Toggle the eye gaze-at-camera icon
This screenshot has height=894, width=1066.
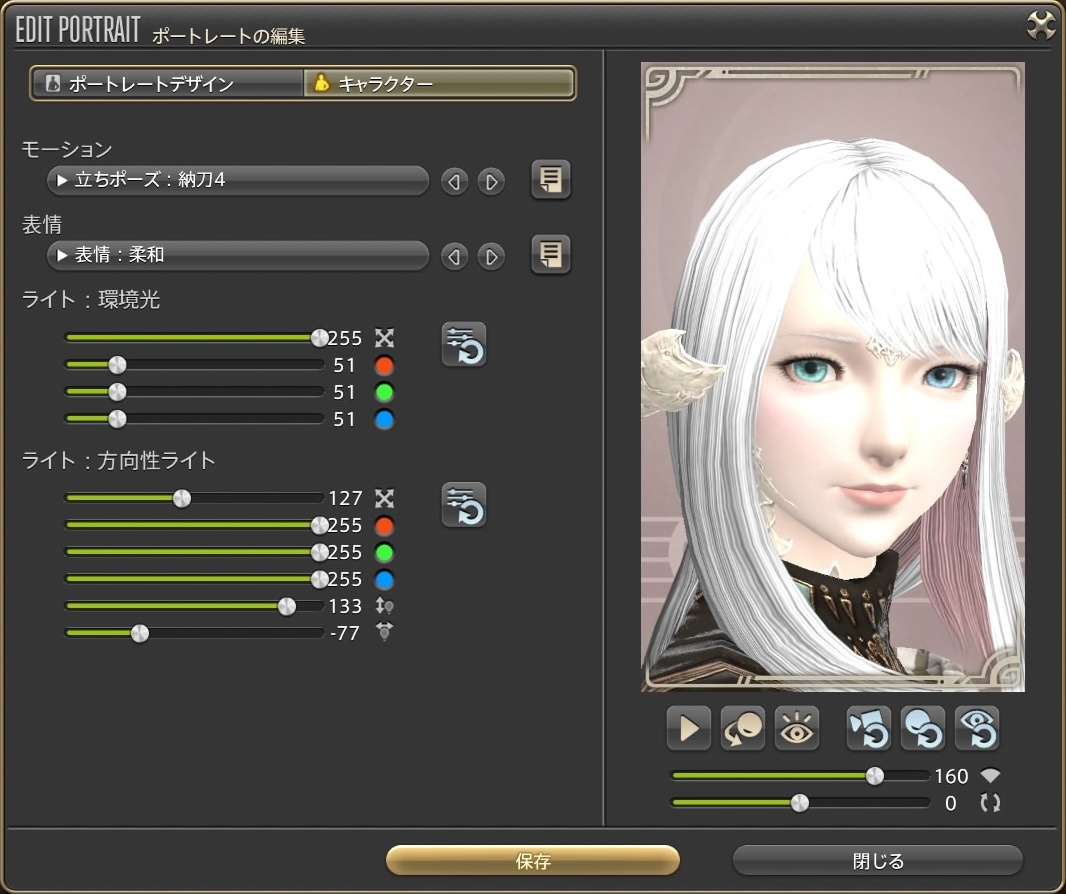798,728
